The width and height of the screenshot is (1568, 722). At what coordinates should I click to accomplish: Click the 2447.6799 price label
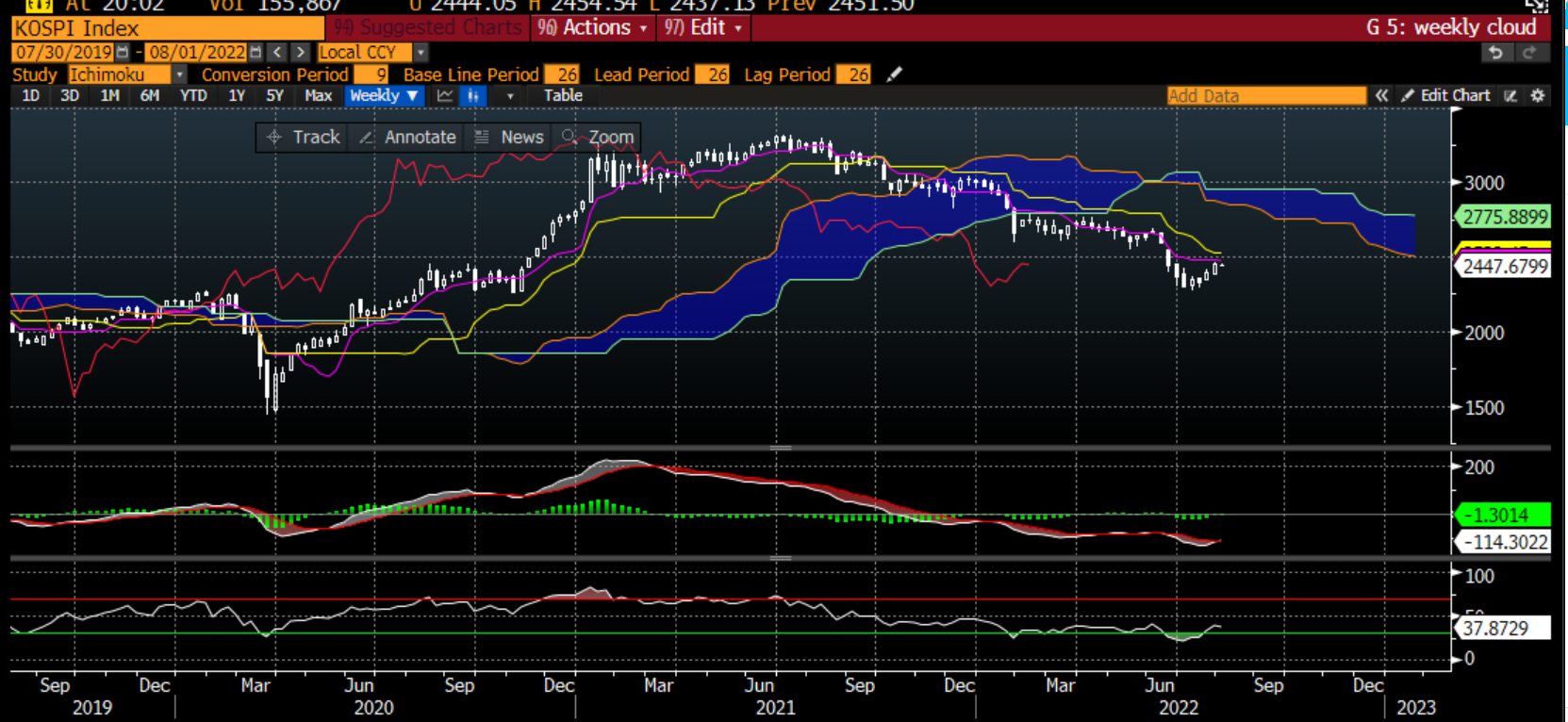[1504, 267]
